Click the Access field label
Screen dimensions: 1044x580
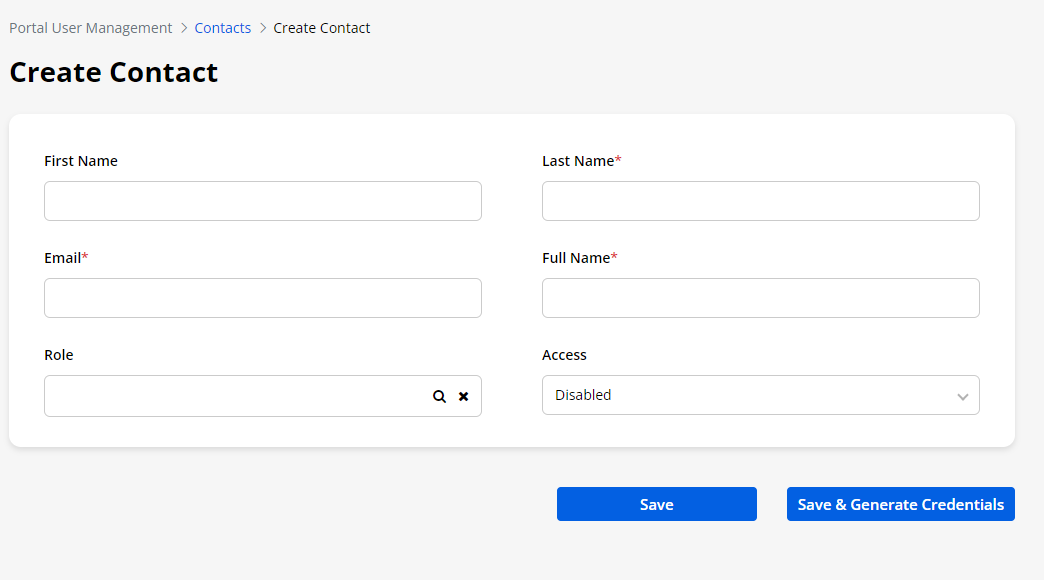[564, 355]
